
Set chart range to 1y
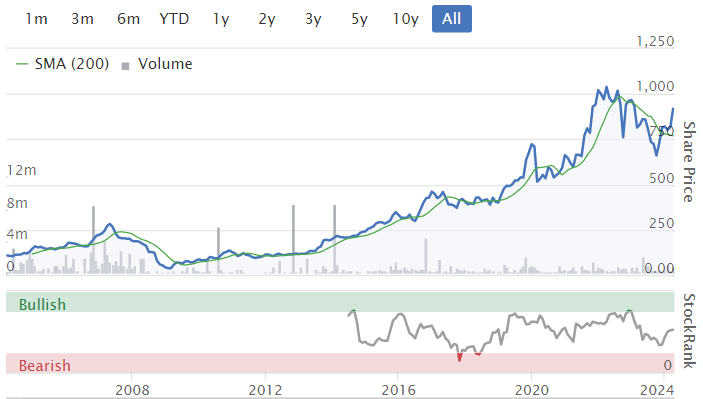[x=221, y=19]
